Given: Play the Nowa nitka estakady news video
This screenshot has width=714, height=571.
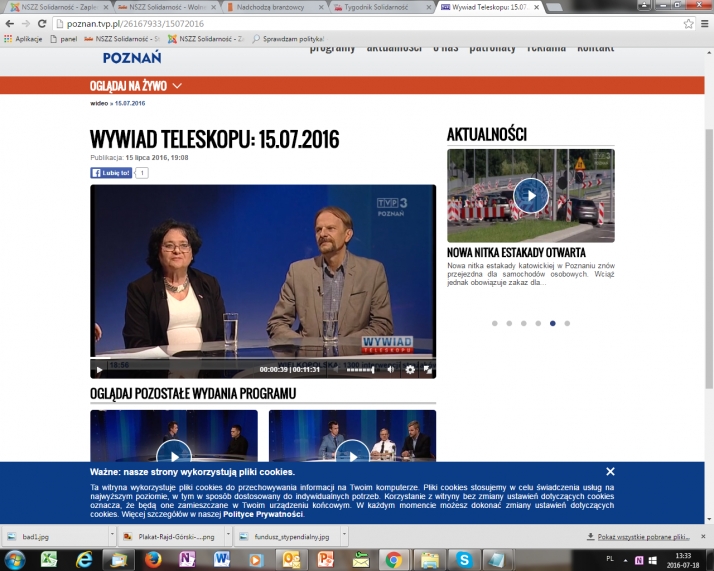Looking at the screenshot, I should 530,195.
